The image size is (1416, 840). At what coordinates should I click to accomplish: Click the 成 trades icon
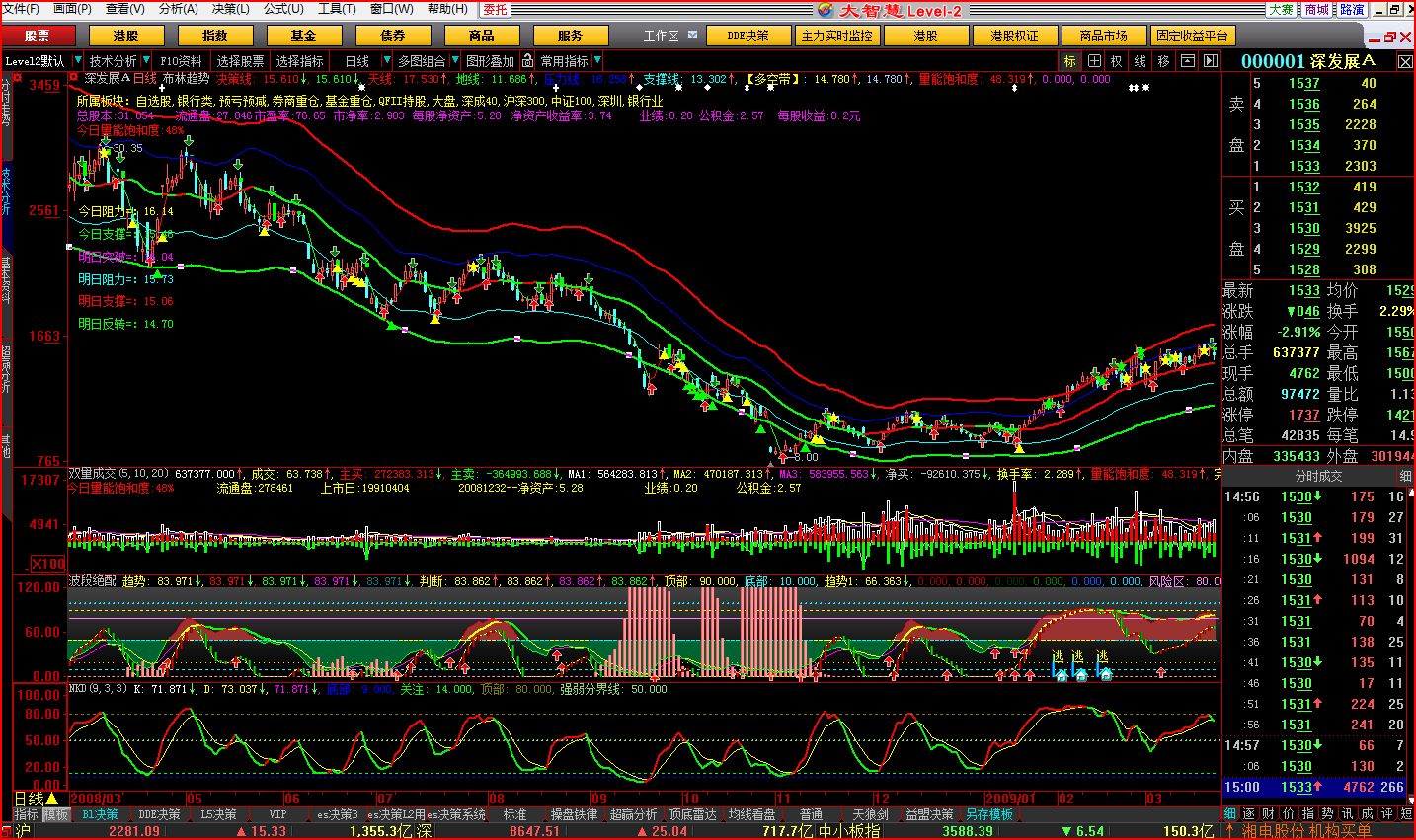pyautogui.click(x=1368, y=814)
